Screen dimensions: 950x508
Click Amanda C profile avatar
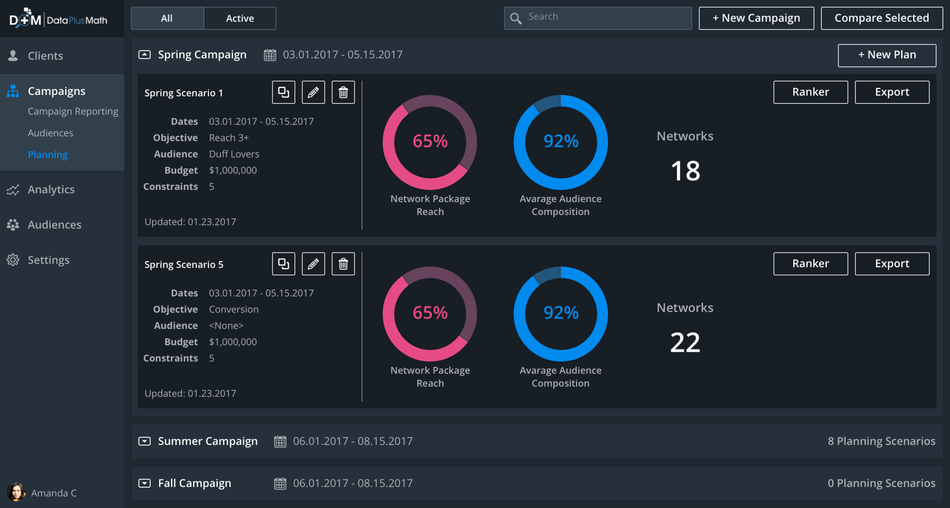pyautogui.click(x=16, y=492)
